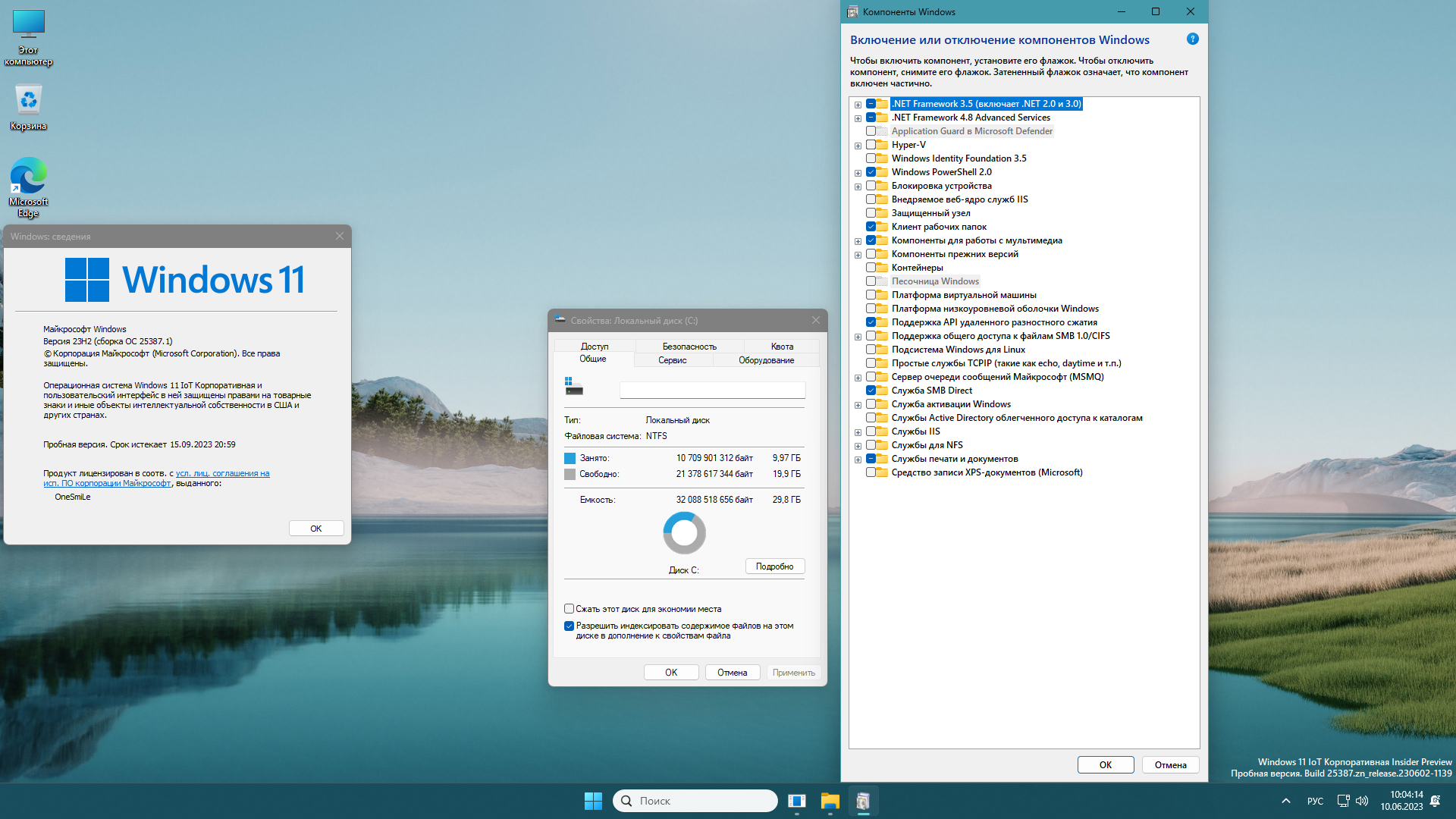The height and width of the screenshot is (819, 1456).
Task: Click the help question mark icon
Action: tap(1192, 39)
